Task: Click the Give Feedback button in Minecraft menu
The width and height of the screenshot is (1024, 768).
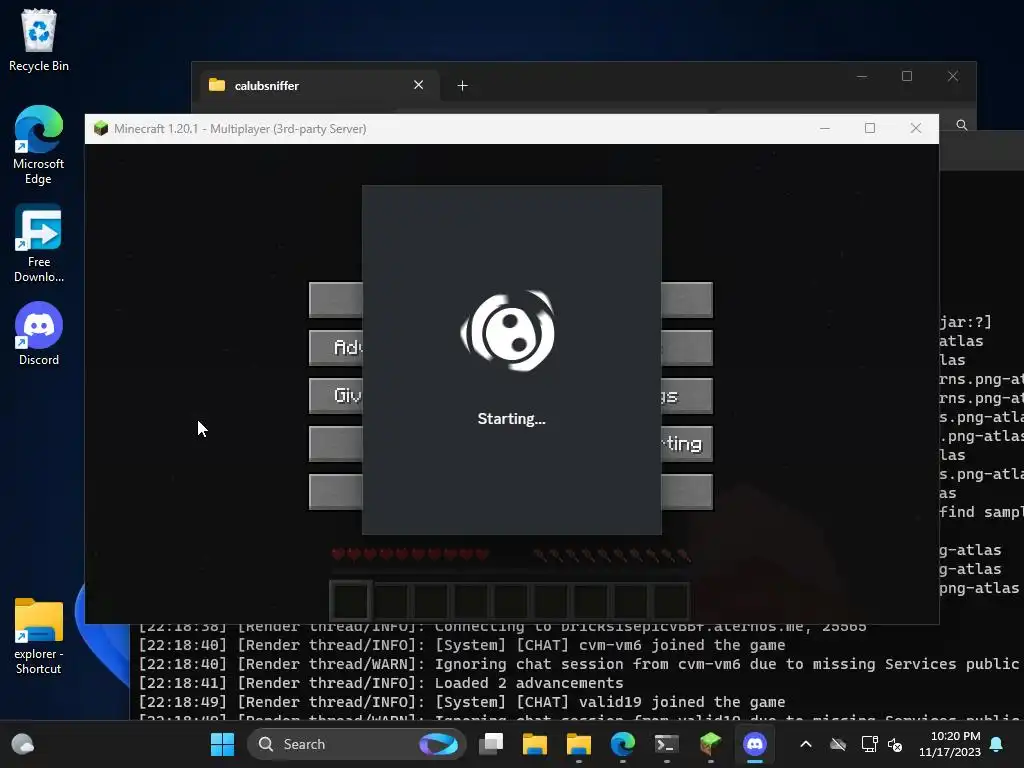Action: [x=336, y=396]
